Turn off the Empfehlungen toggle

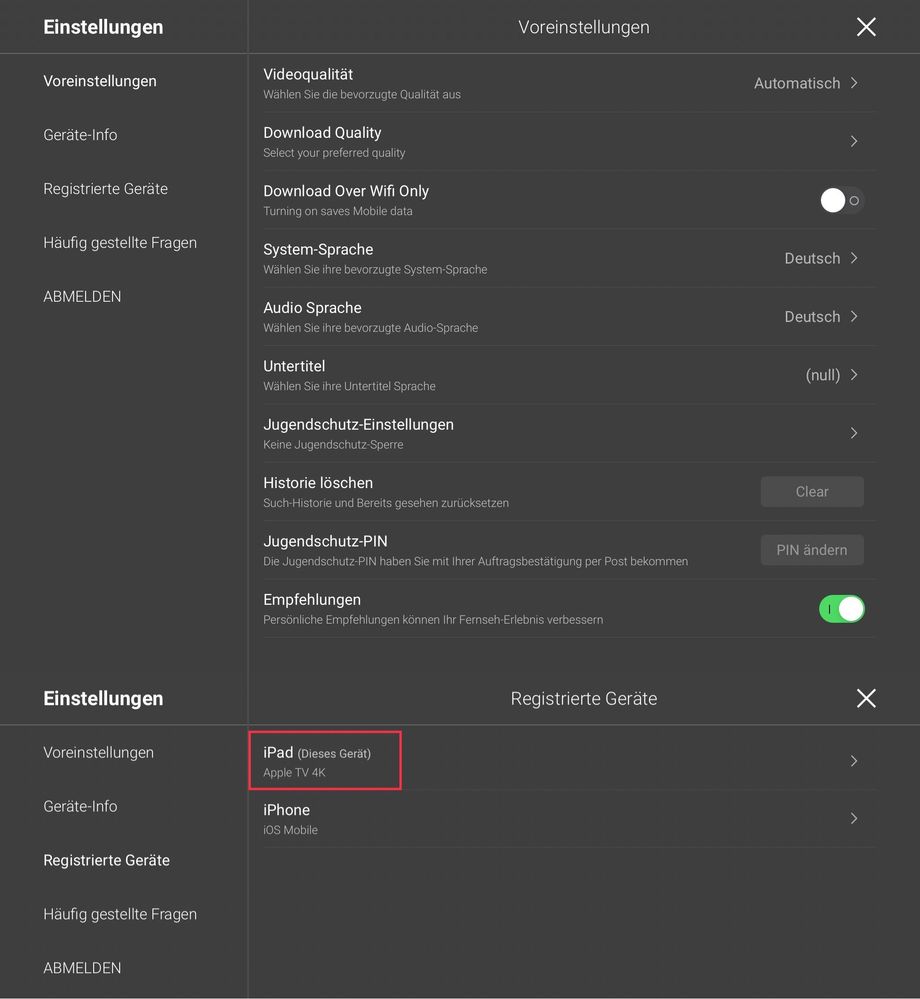click(x=841, y=609)
